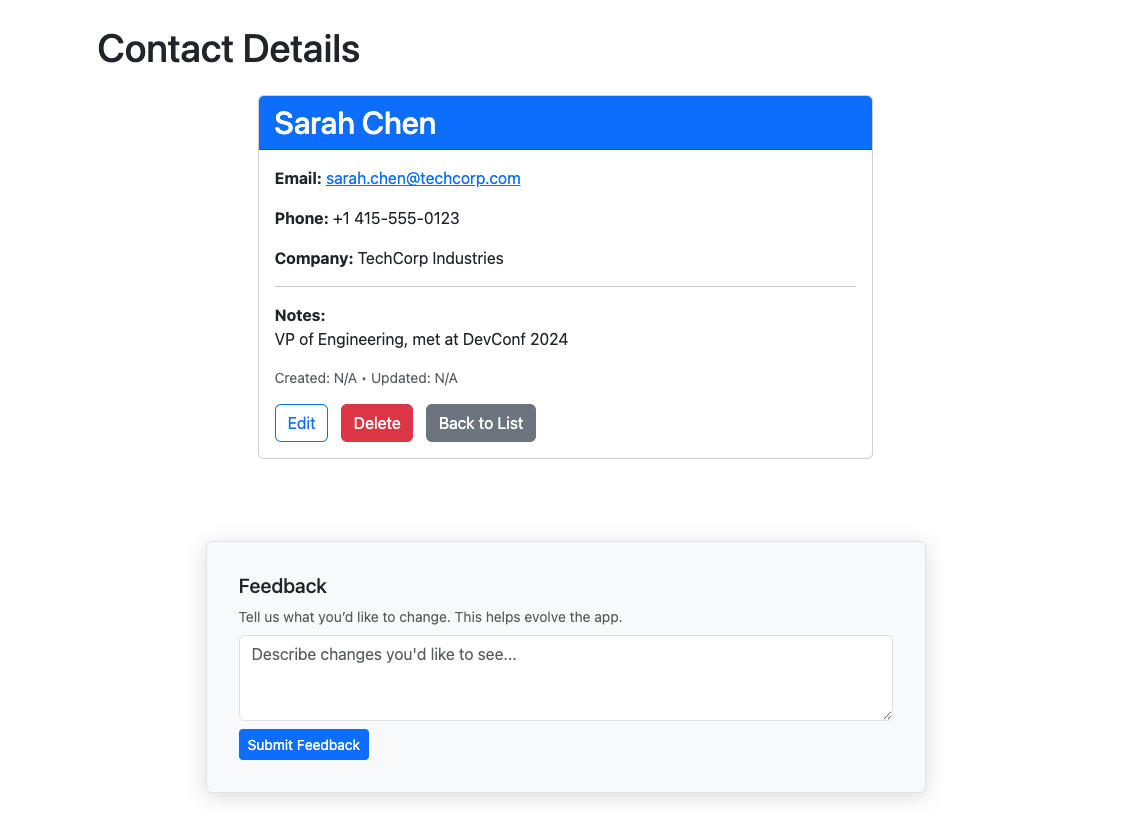This screenshot has width=1131, height=813.
Task: Click the Company: label
Action: point(314,258)
